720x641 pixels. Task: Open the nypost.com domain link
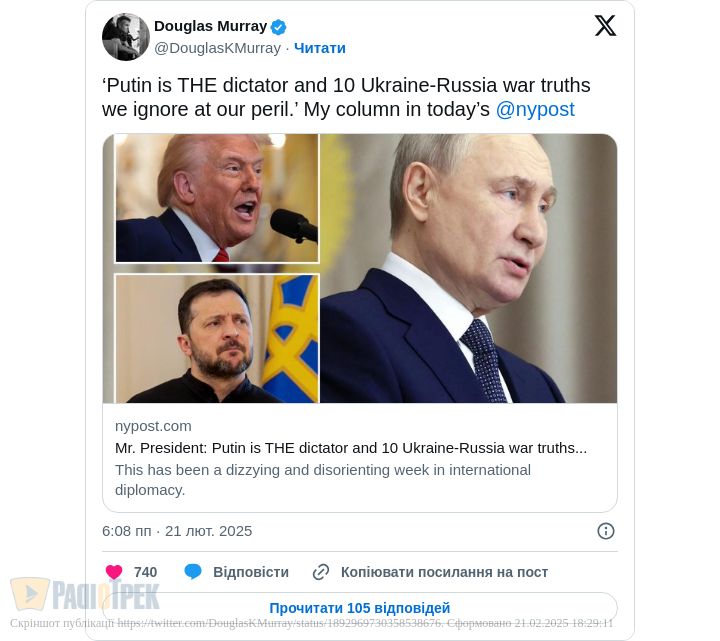pyautogui.click(x=153, y=426)
